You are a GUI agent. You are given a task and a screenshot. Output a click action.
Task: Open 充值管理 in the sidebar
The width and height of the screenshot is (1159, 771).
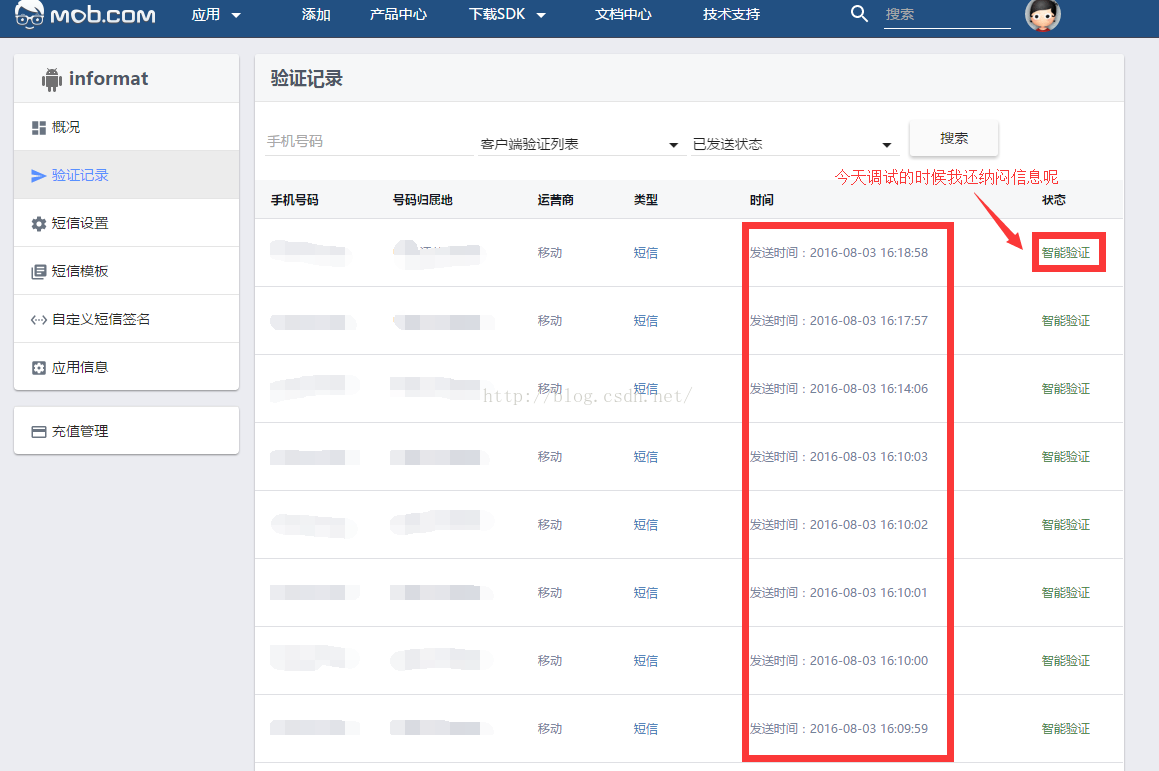(126, 431)
